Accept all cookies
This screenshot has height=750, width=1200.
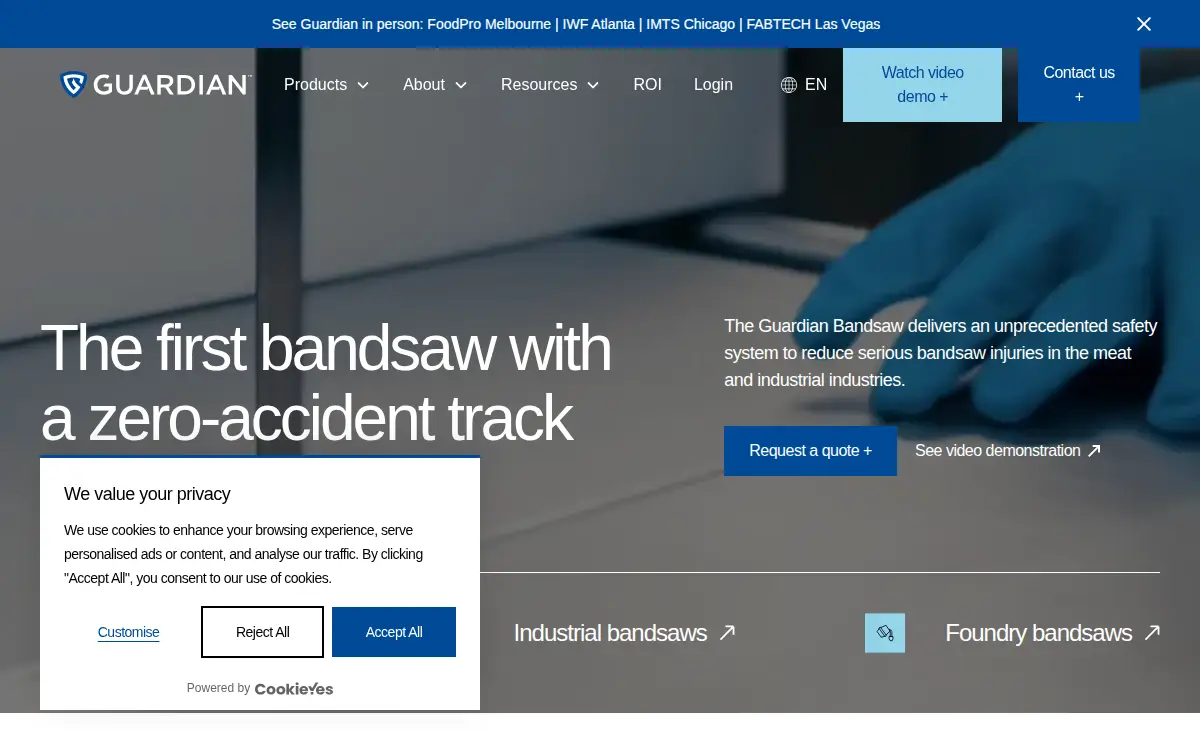point(394,632)
